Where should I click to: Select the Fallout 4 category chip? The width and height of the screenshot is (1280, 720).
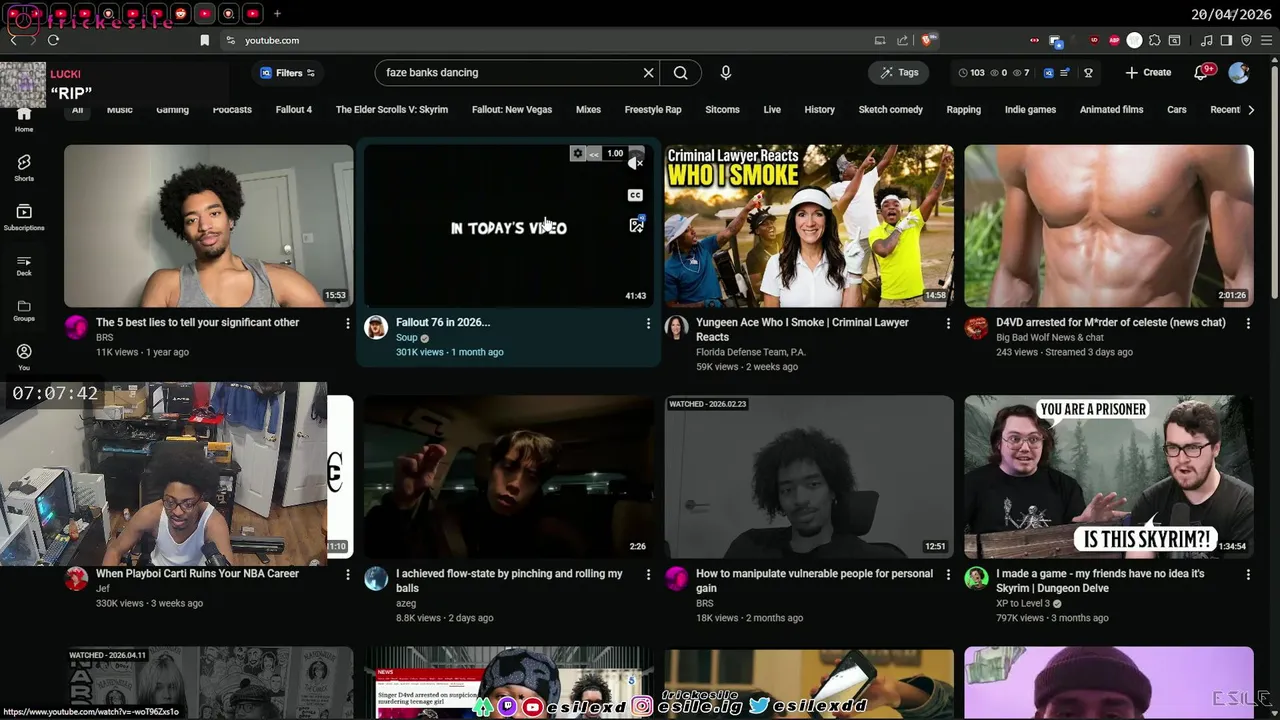[294, 110]
